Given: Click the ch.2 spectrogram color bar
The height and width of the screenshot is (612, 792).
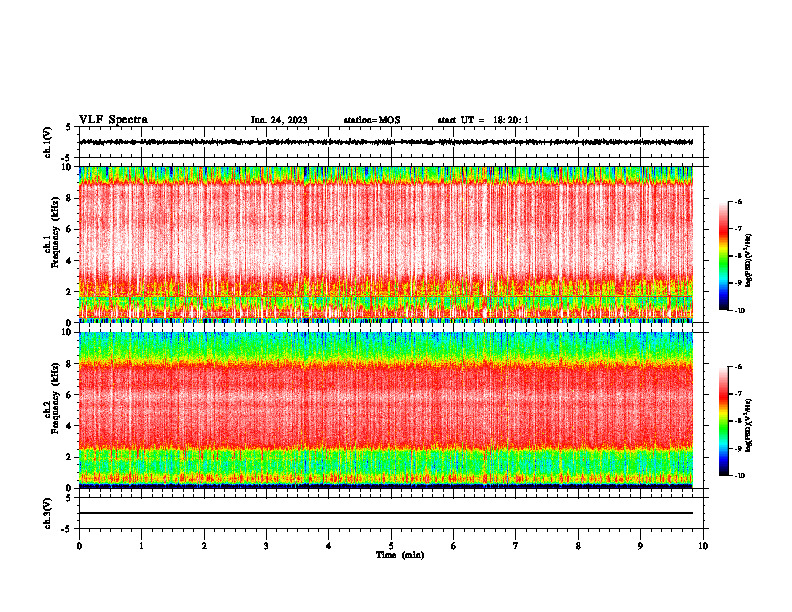Looking at the screenshot, I should tap(724, 421).
